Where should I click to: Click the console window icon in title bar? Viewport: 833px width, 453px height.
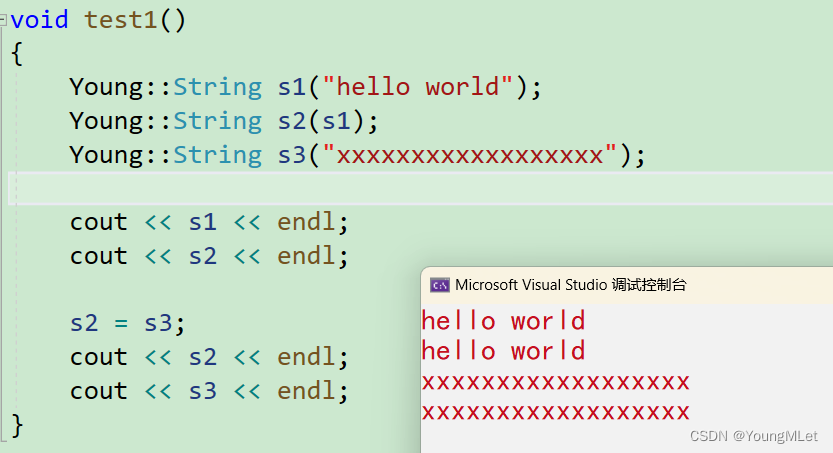tap(439, 285)
